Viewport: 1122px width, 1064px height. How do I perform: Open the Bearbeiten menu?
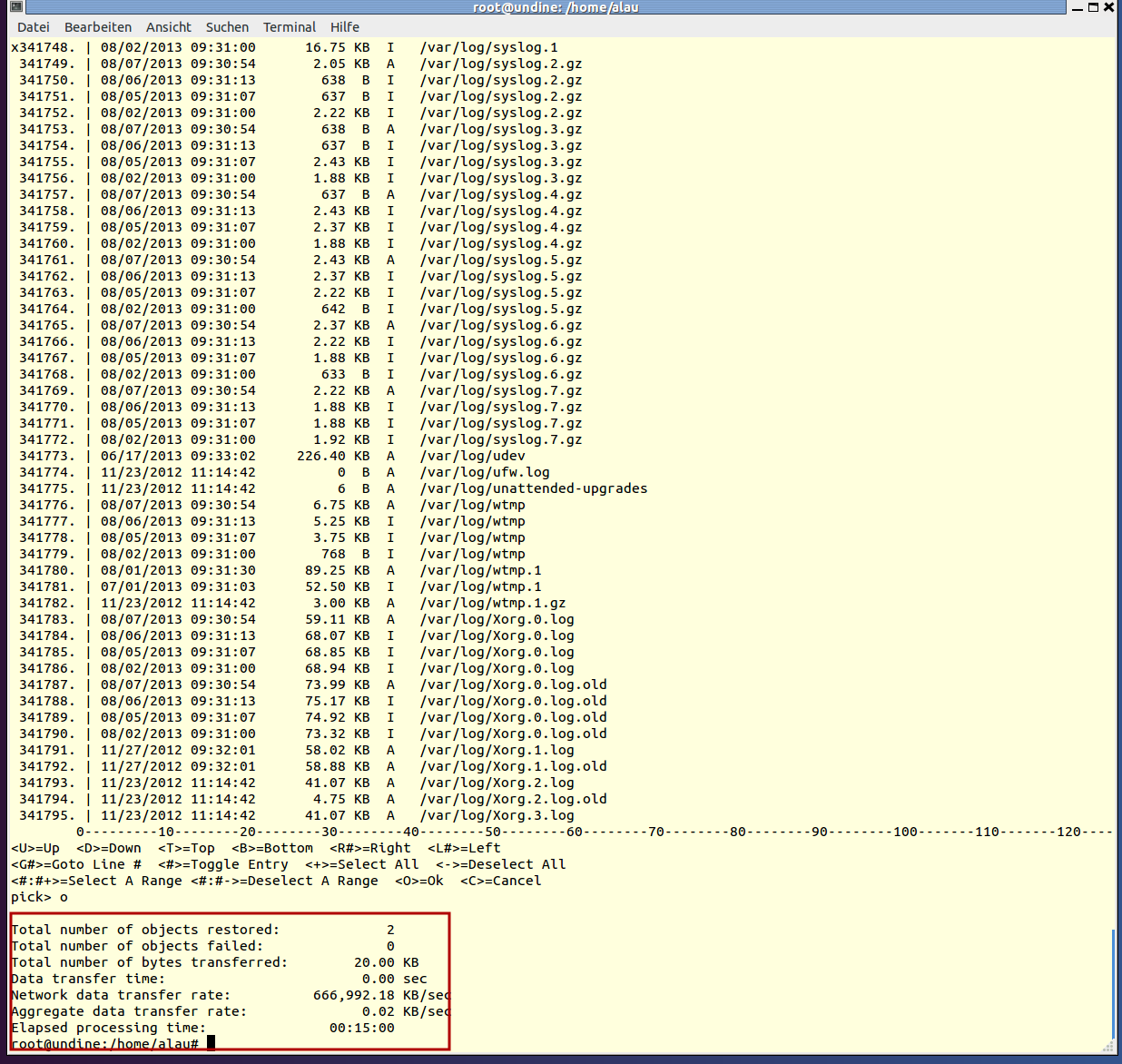click(98, 27)
